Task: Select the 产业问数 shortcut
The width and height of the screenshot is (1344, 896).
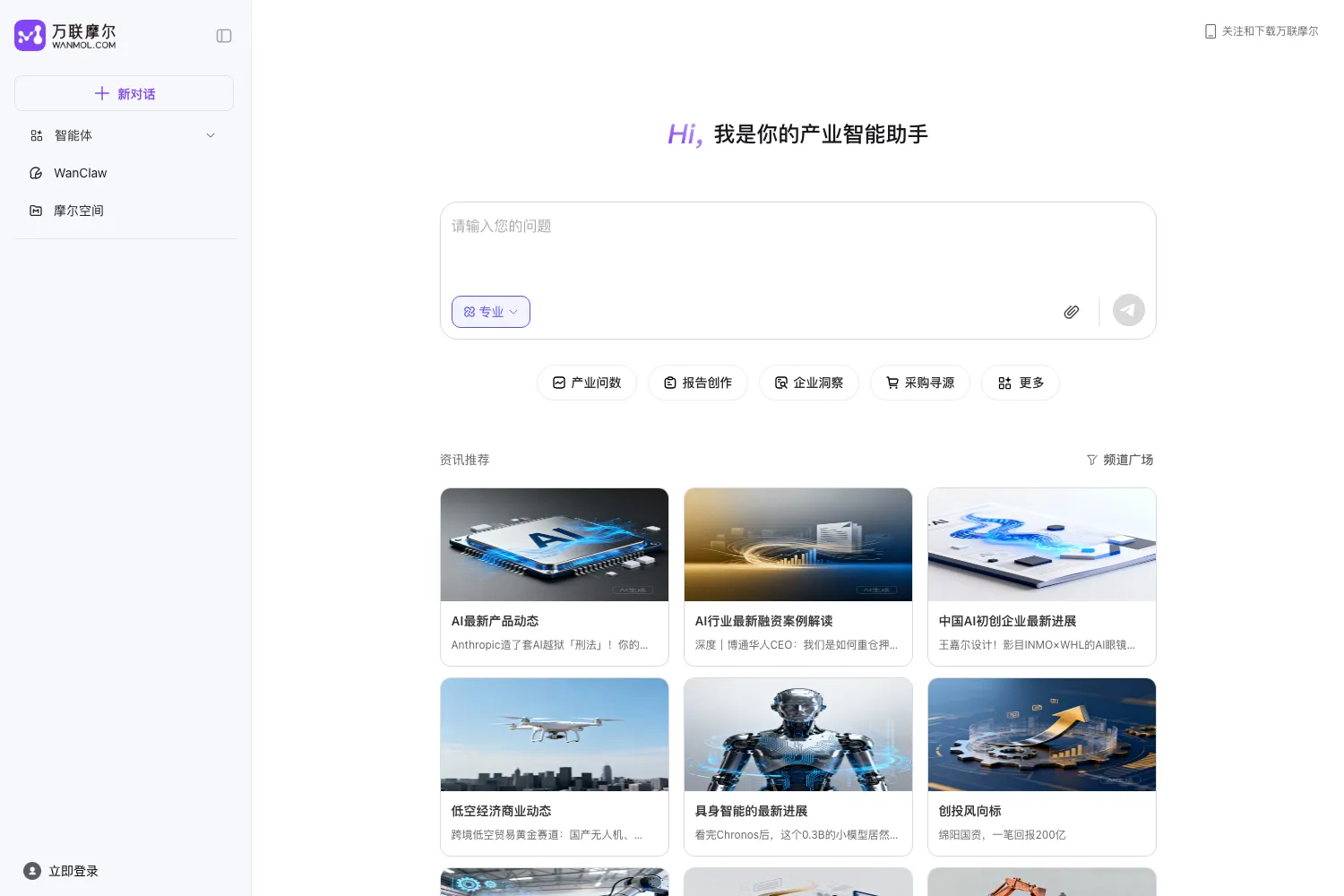Action: pos(587,383)
